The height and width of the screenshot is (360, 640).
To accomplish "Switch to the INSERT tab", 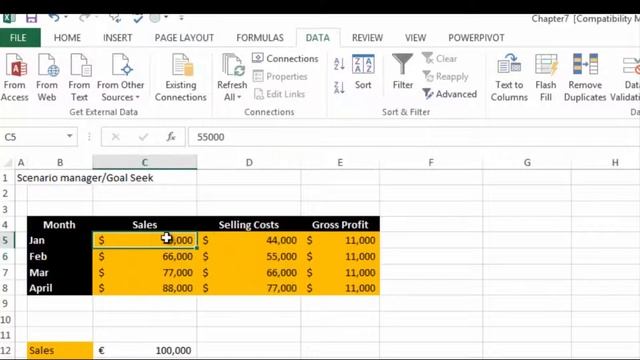I will pos(118,38).
